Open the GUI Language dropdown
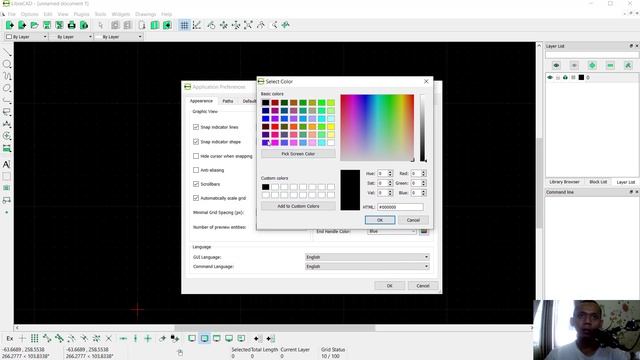Viewport: 640px width, 360px height. click(x=367, y=257)
